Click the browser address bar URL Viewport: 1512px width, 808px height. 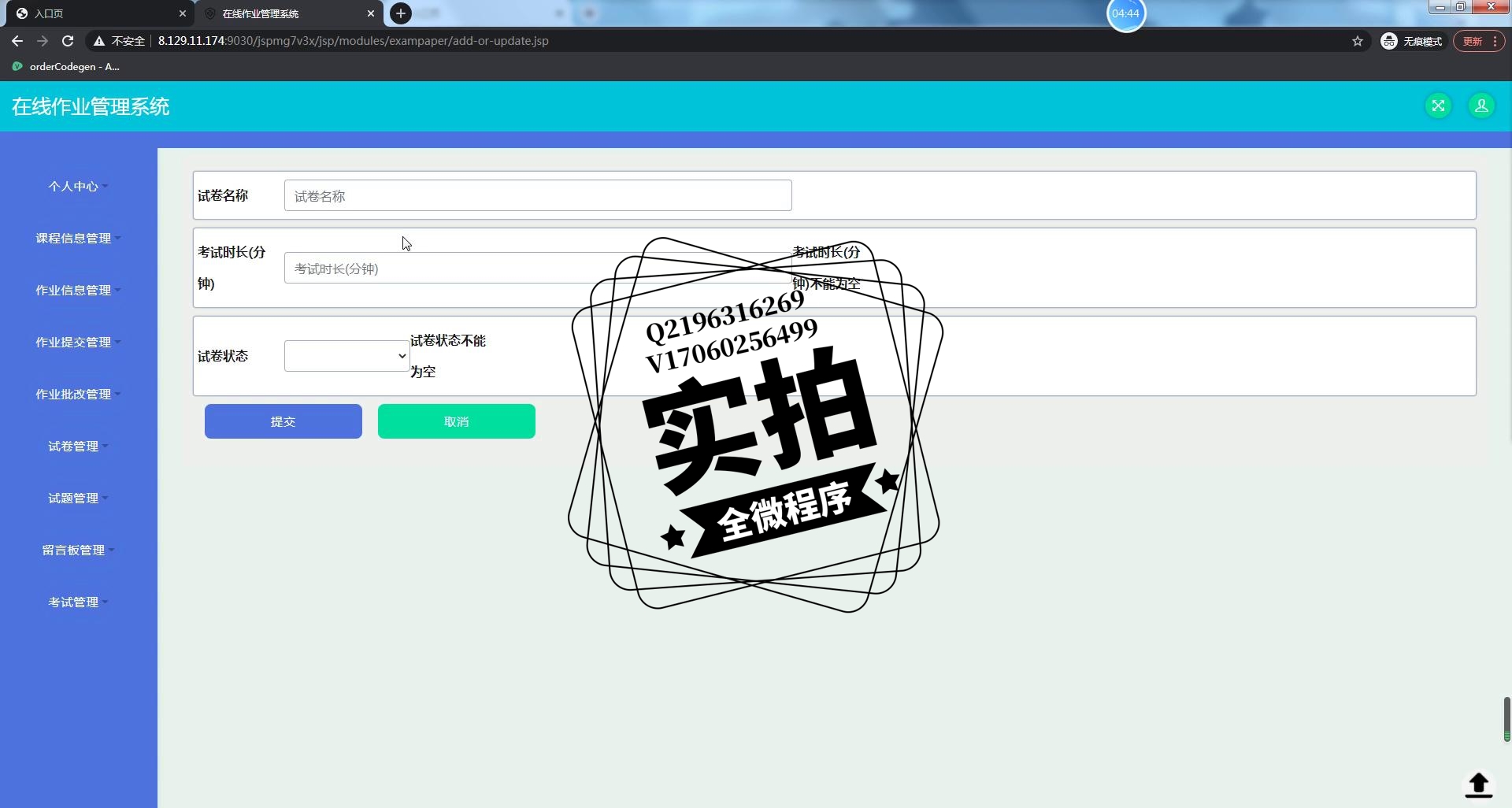point(353,41)
